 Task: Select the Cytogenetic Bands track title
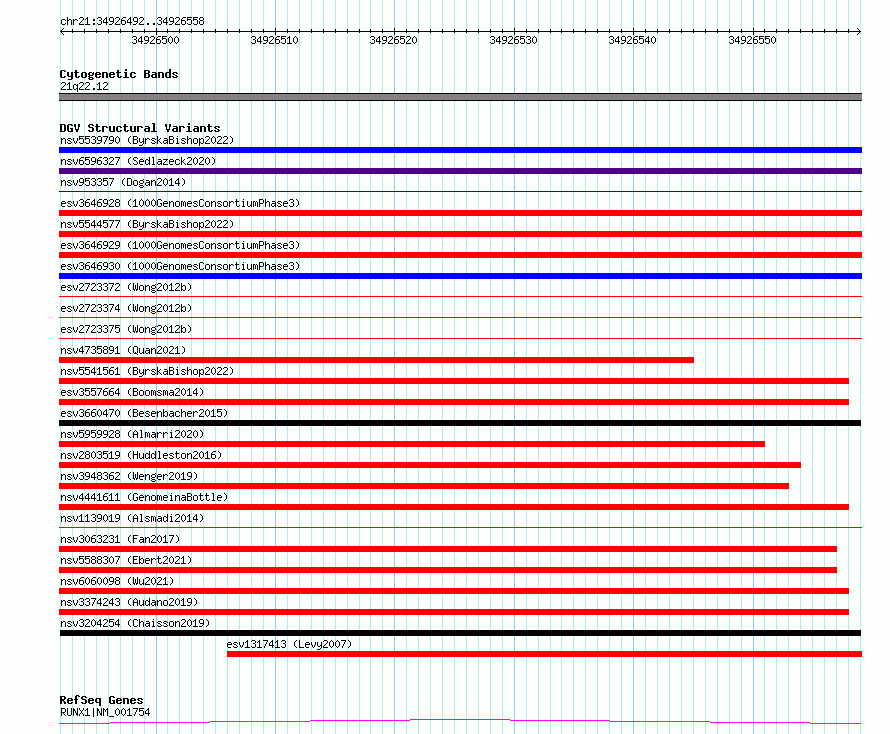pos(119,74)
